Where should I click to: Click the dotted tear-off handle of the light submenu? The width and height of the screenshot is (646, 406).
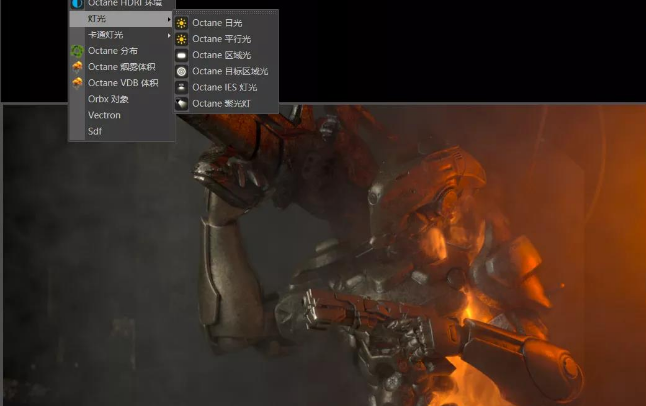pyautogui.click(x=226, y=12)
